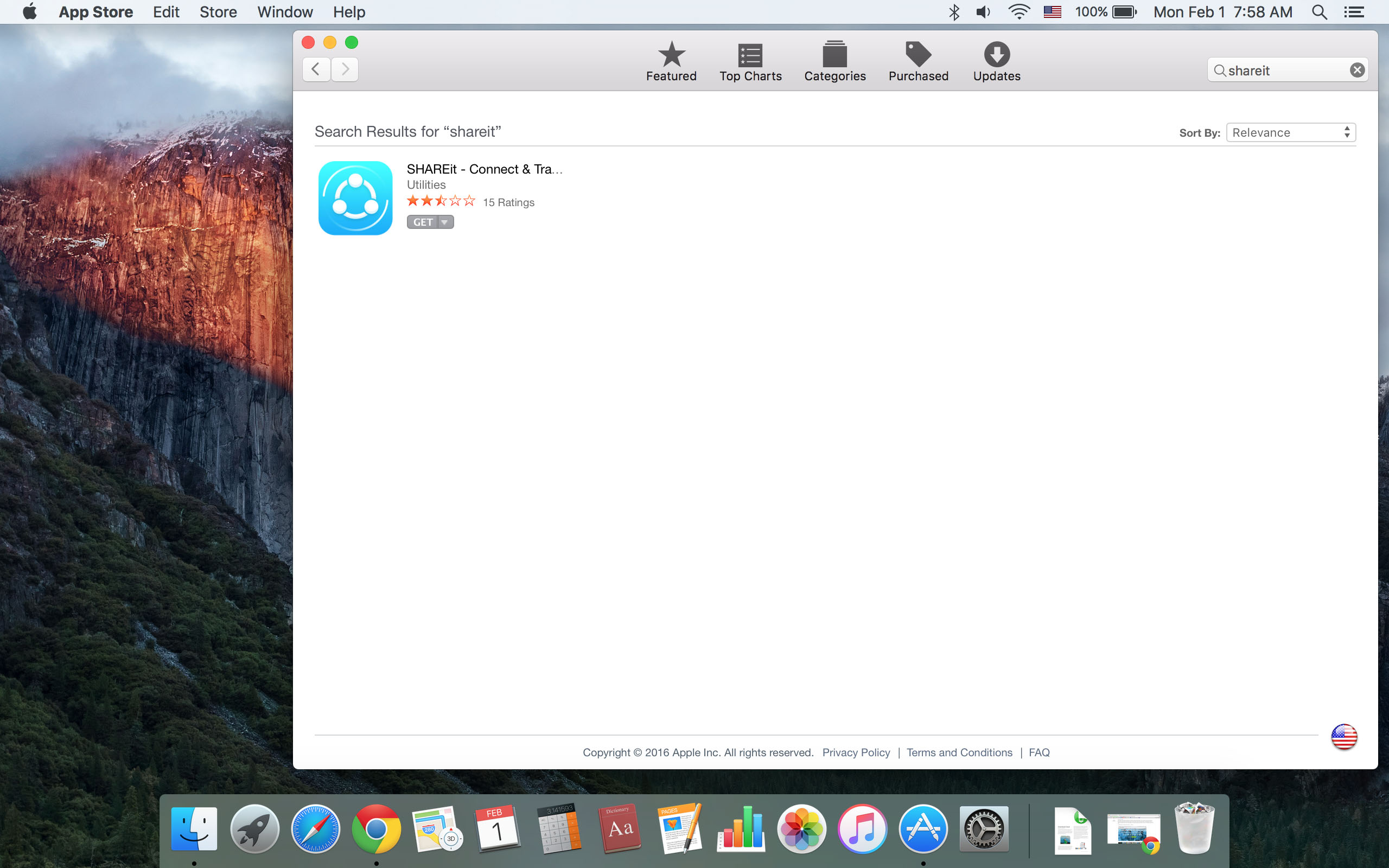Open the Privacy Policy link
This screenshot has height=868, width=1389.
pyautogui.click(x=856, y=752)
